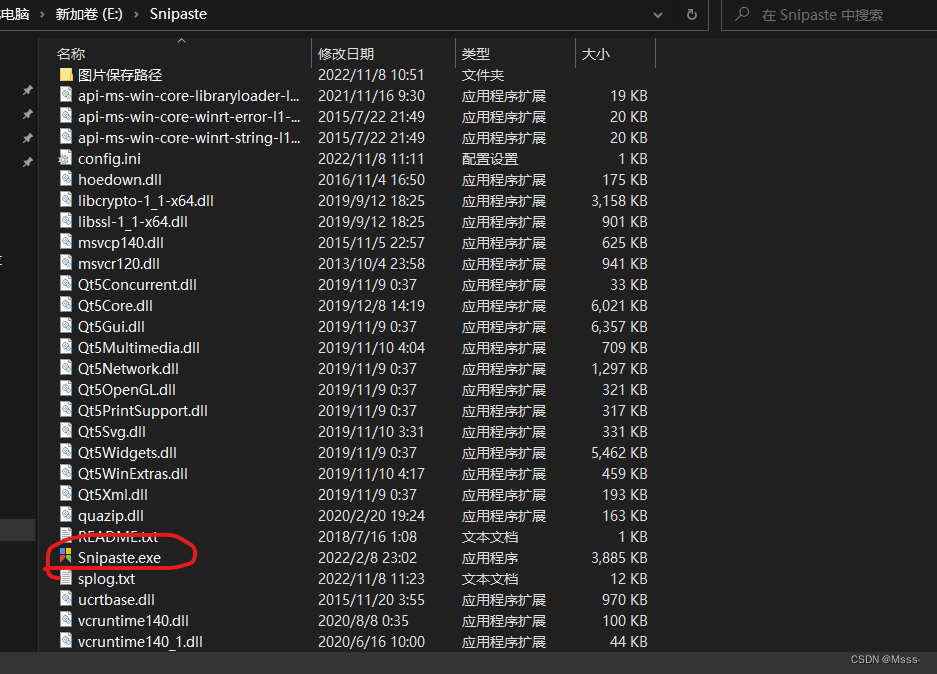Click the vcruntime140_1.dll file icon
Viewport: 937px width, 674px height.
pyautogui.click(x=66, y=641)
